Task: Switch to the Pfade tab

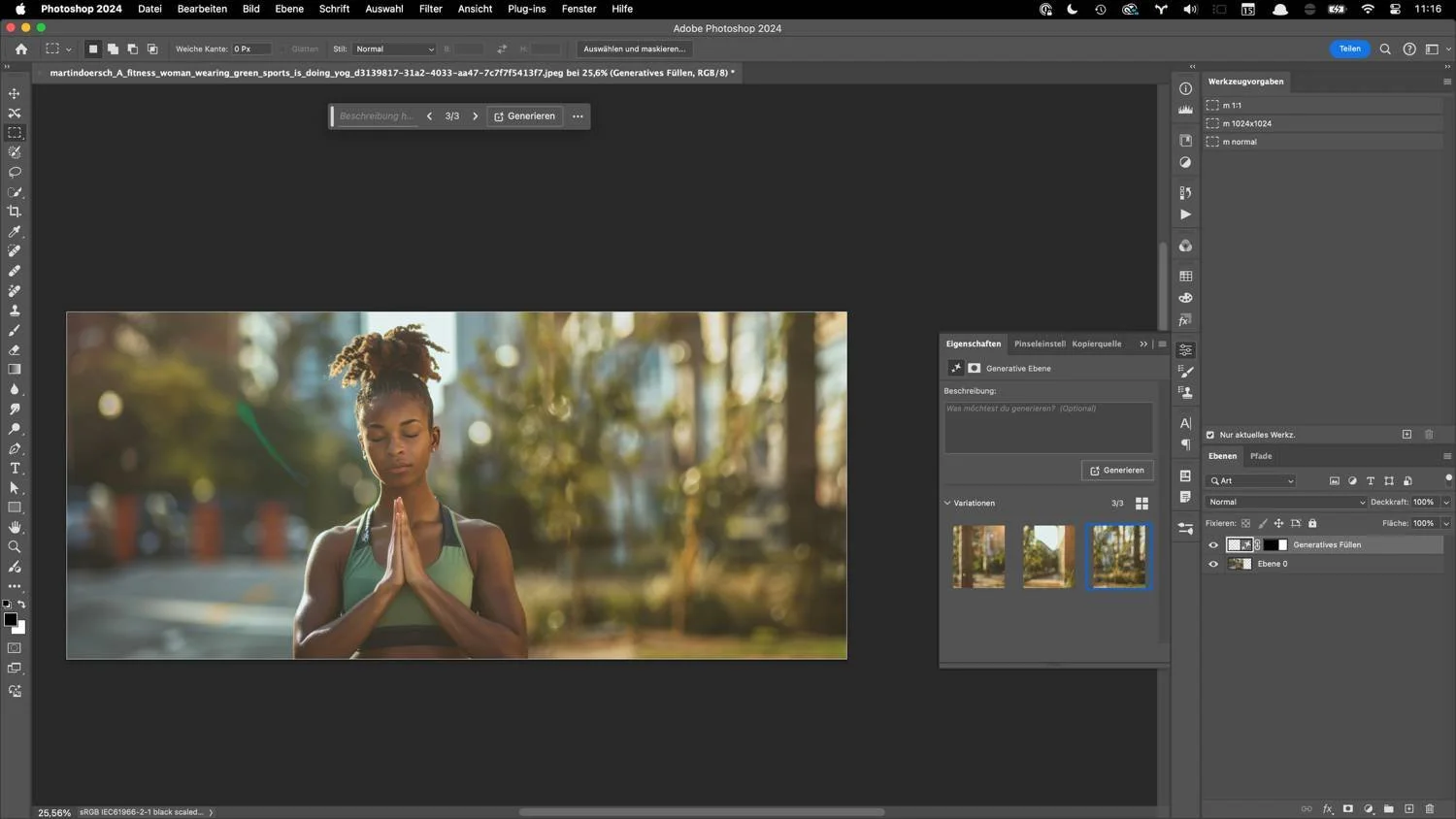Action: coord(1260,456)
